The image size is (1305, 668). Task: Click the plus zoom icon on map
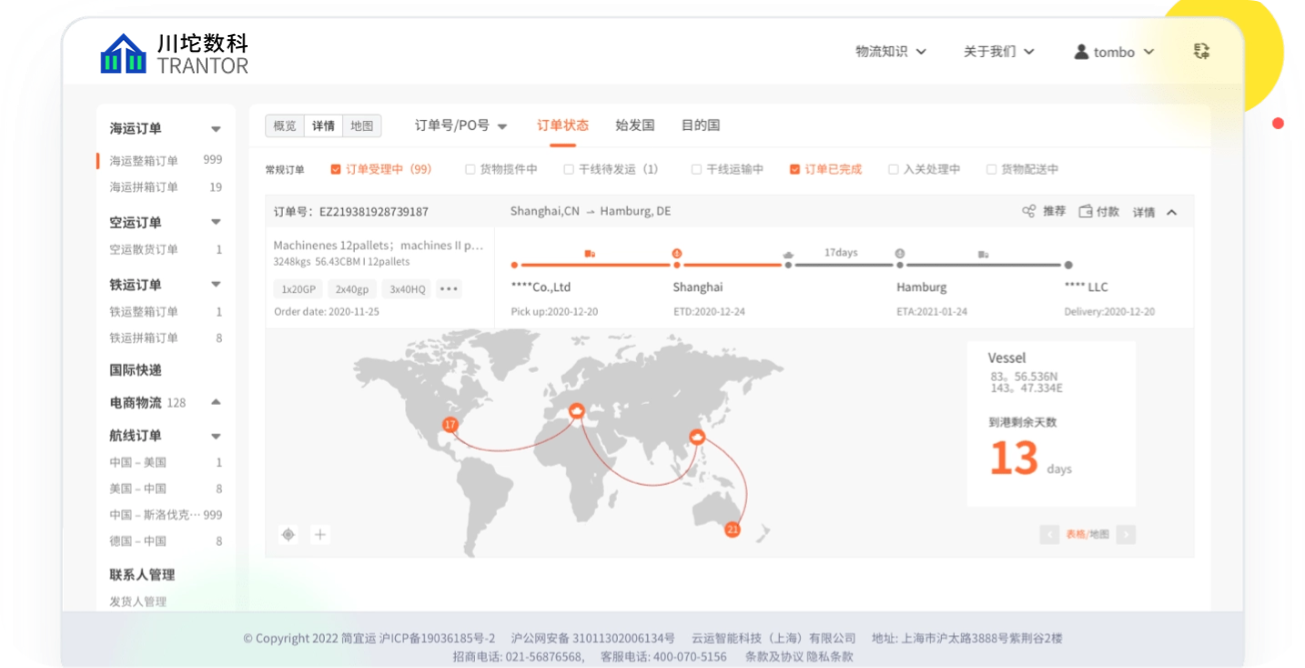coord(320,534)
